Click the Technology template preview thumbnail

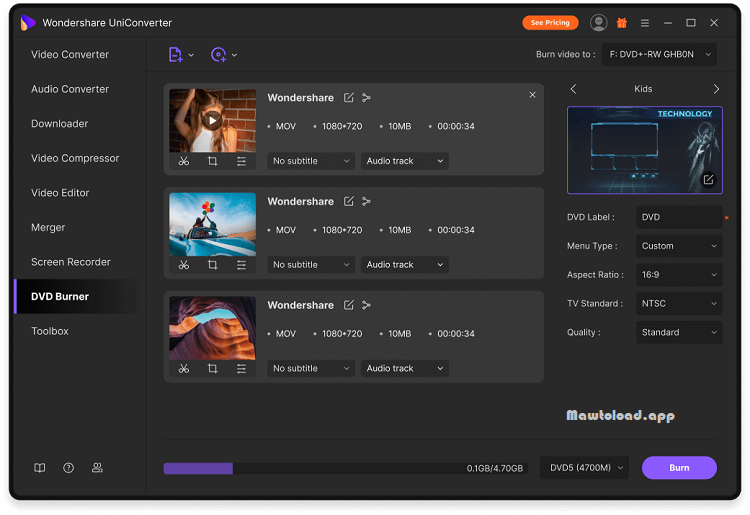pyautogui.click(x=645, y=150)
